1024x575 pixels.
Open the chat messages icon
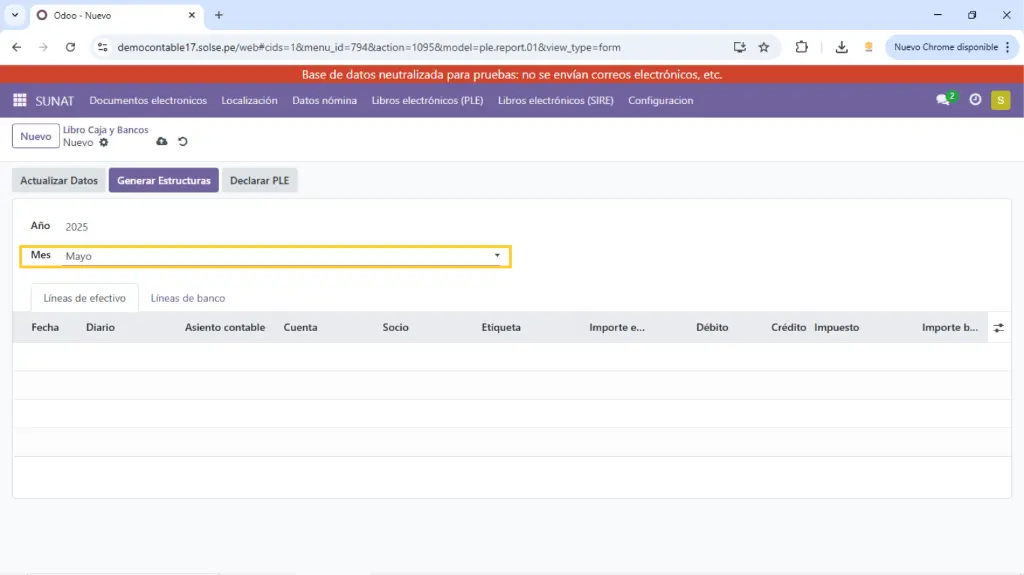(943, 100)
